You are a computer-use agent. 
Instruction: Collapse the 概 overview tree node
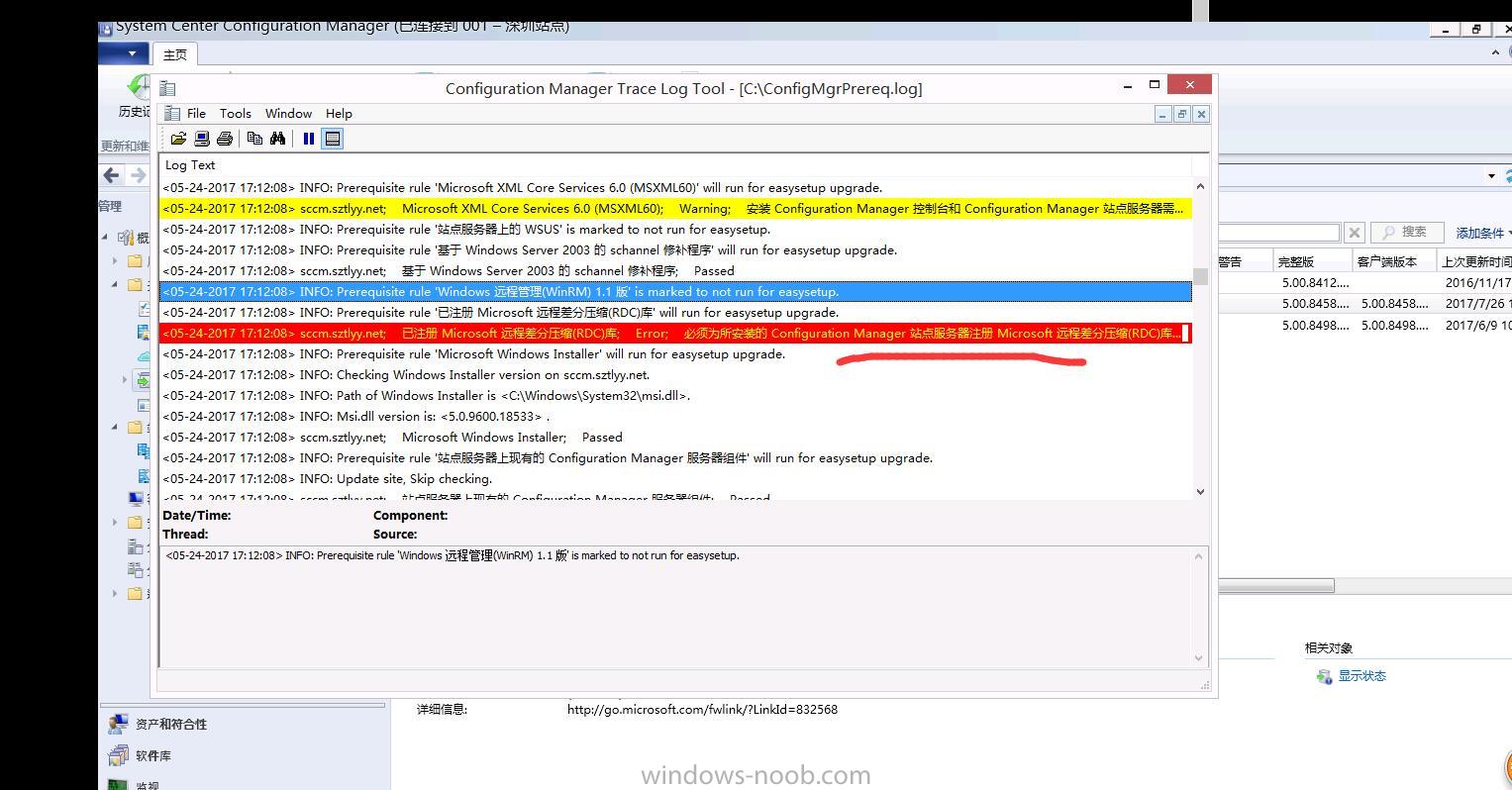(x=105, y=237)
